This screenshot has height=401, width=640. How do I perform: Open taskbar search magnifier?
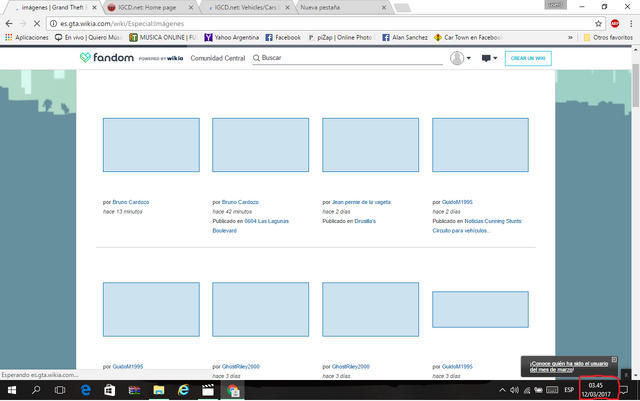tap(36, 390)
